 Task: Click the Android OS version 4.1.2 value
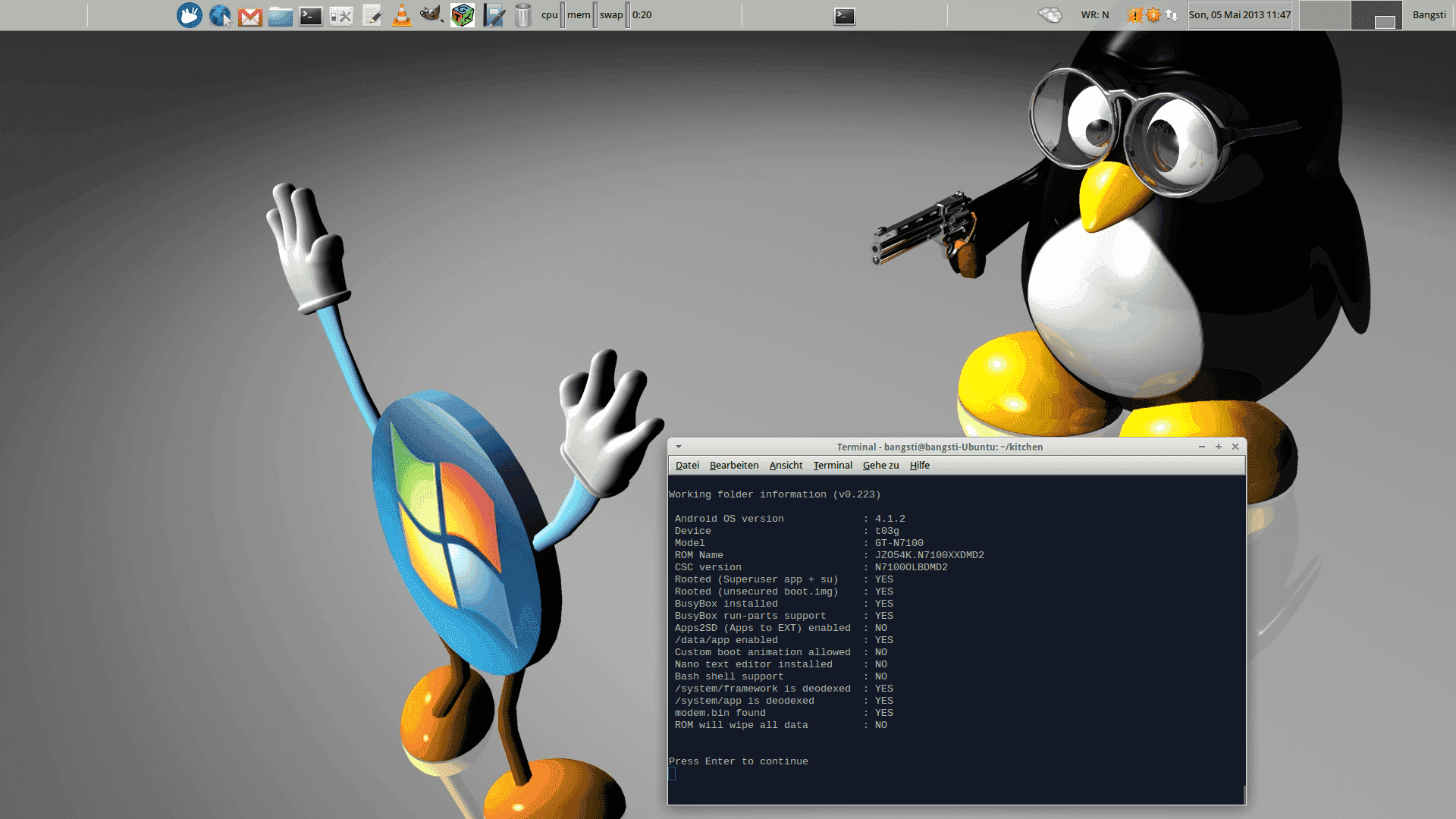(x=890, y=519)
